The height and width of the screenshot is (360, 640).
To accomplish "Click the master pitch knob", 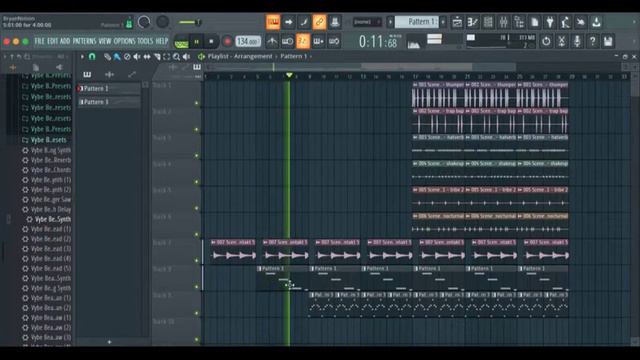I will click(x=162, y=22).
